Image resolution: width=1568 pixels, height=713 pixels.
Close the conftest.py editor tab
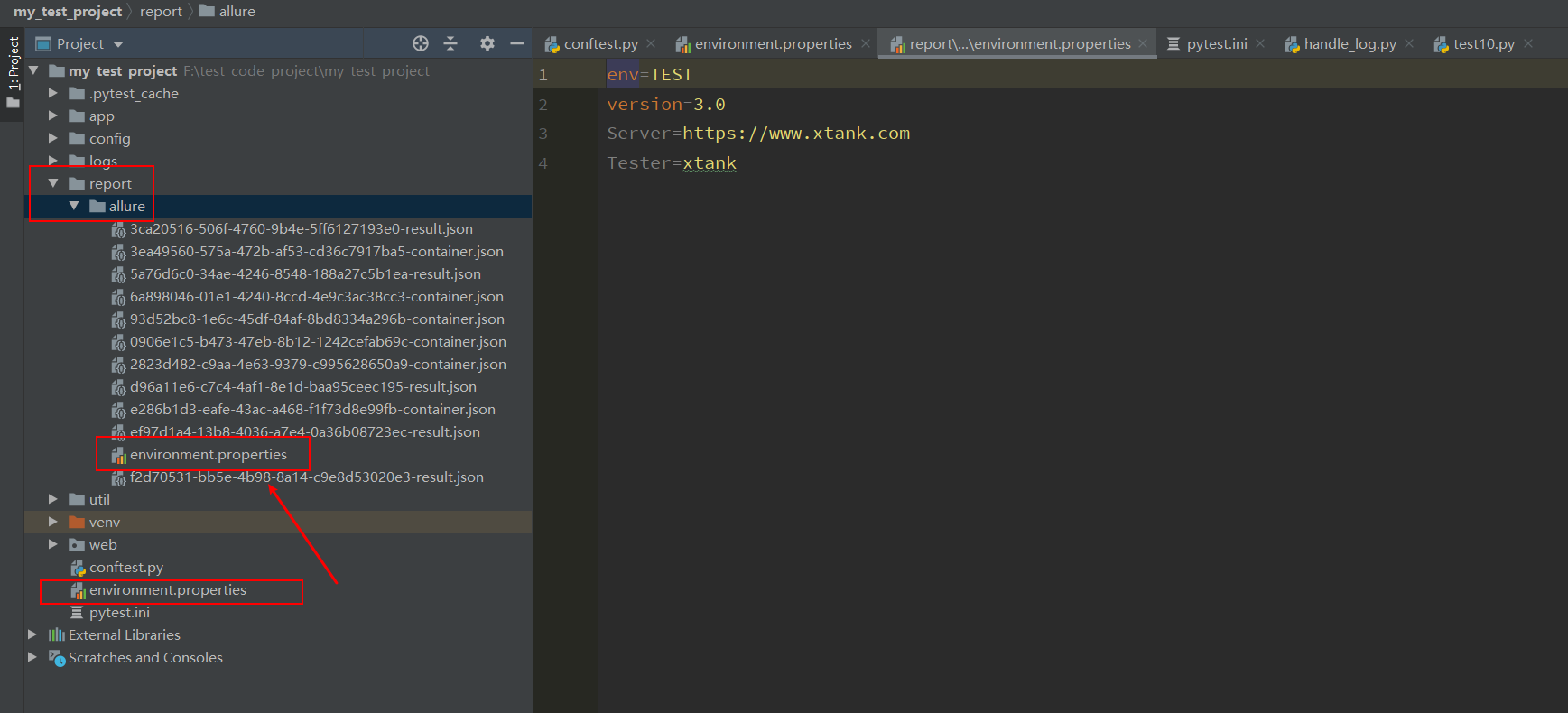pos(651,43)
